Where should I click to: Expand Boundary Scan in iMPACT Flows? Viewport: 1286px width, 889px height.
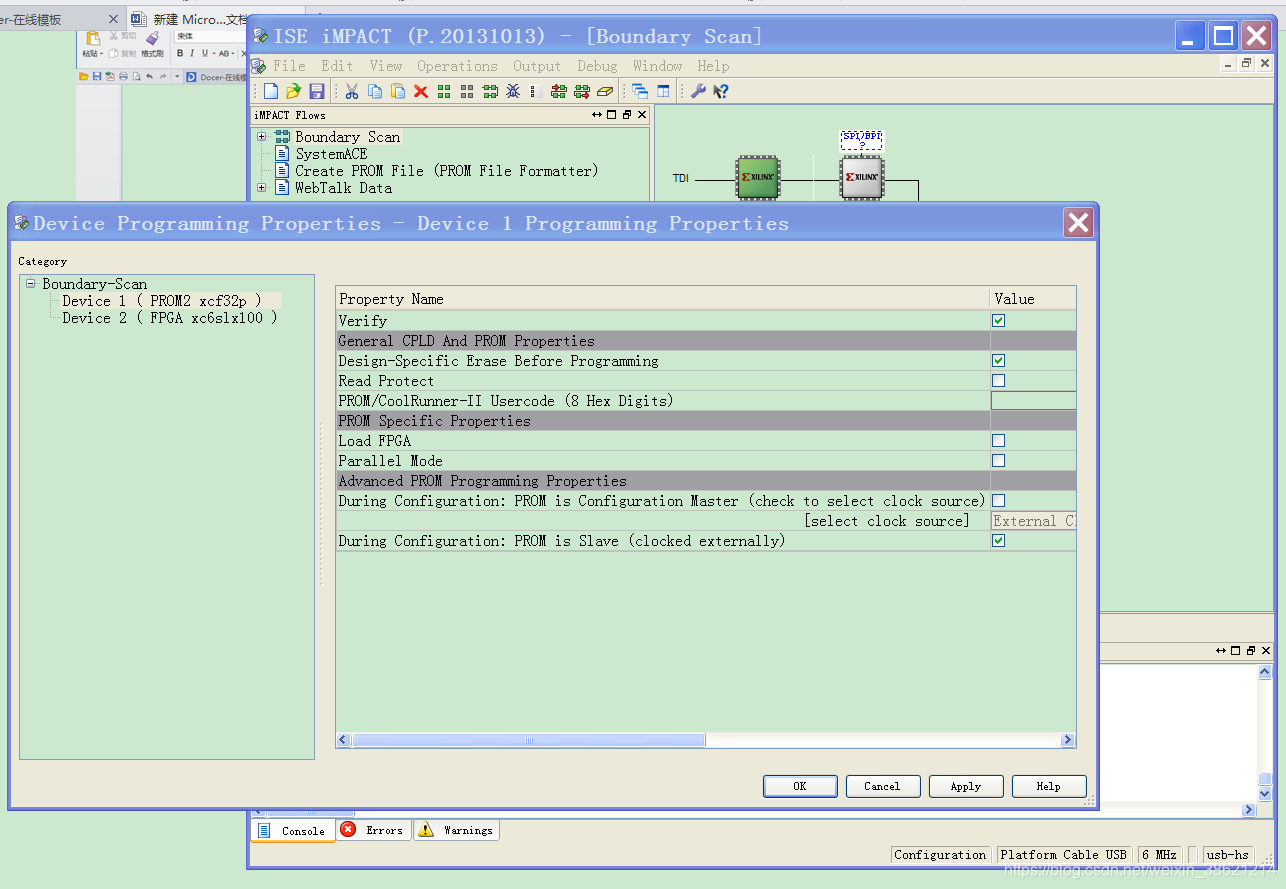(x=262, y=137)
